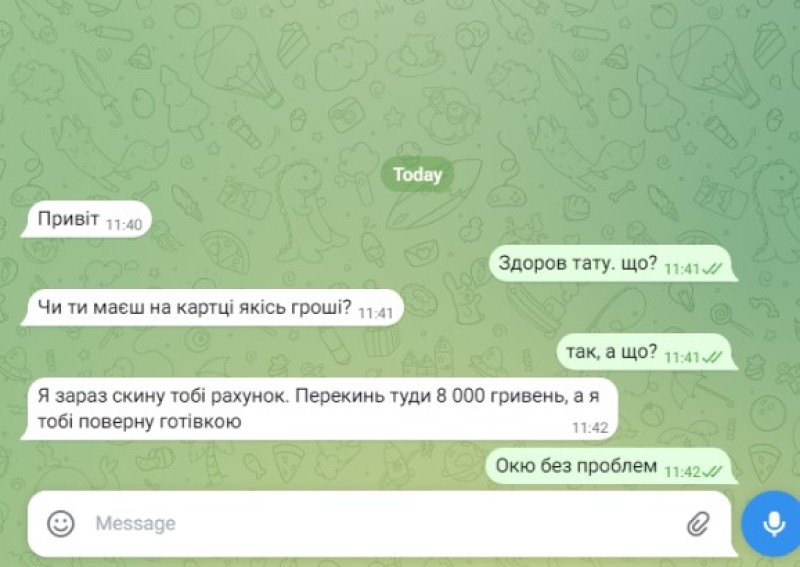Click the 11:42 timestamp on transfer request
This screenshot has height=567, width=800.
pyautogui.click(x=590, y=427)
